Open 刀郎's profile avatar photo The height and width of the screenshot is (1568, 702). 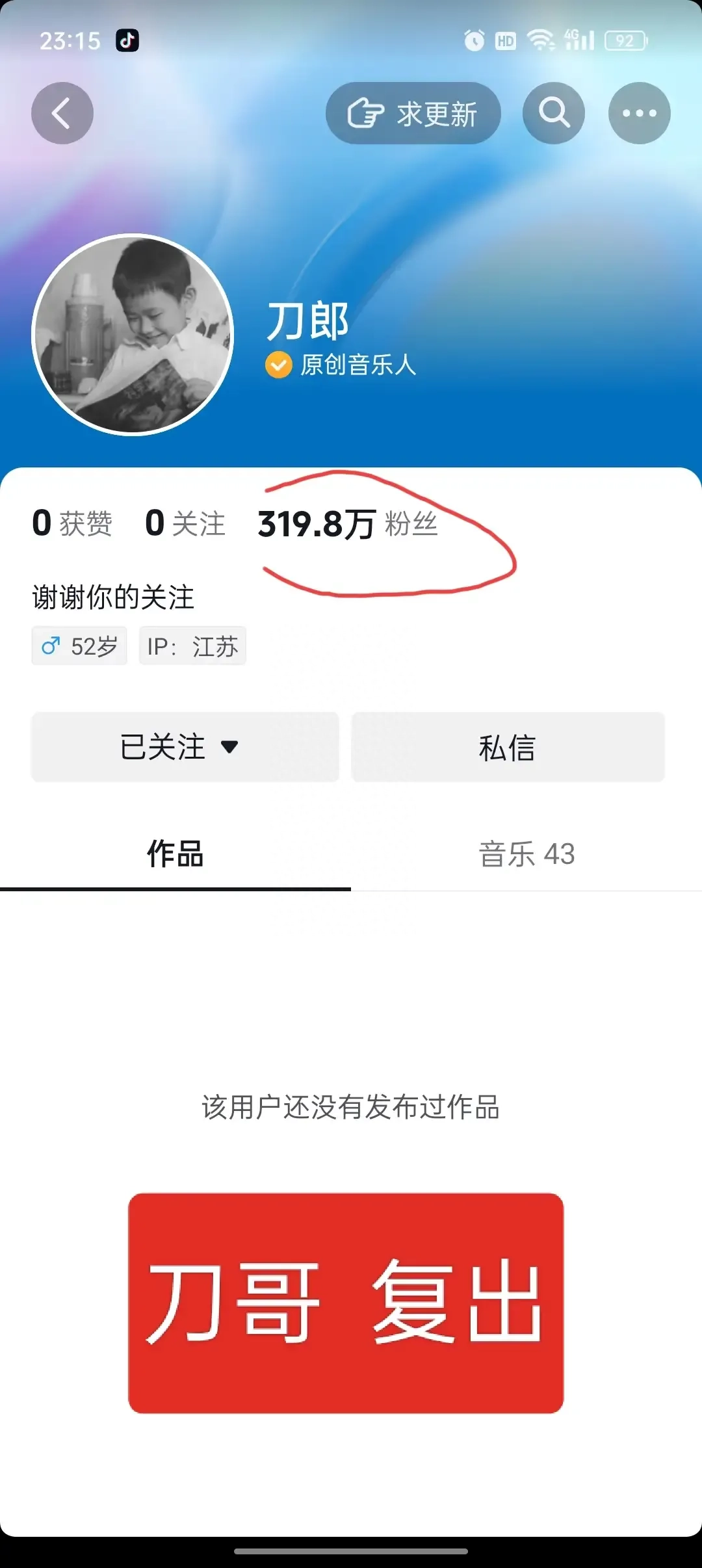pyautogui.click(x=133, y=334)
